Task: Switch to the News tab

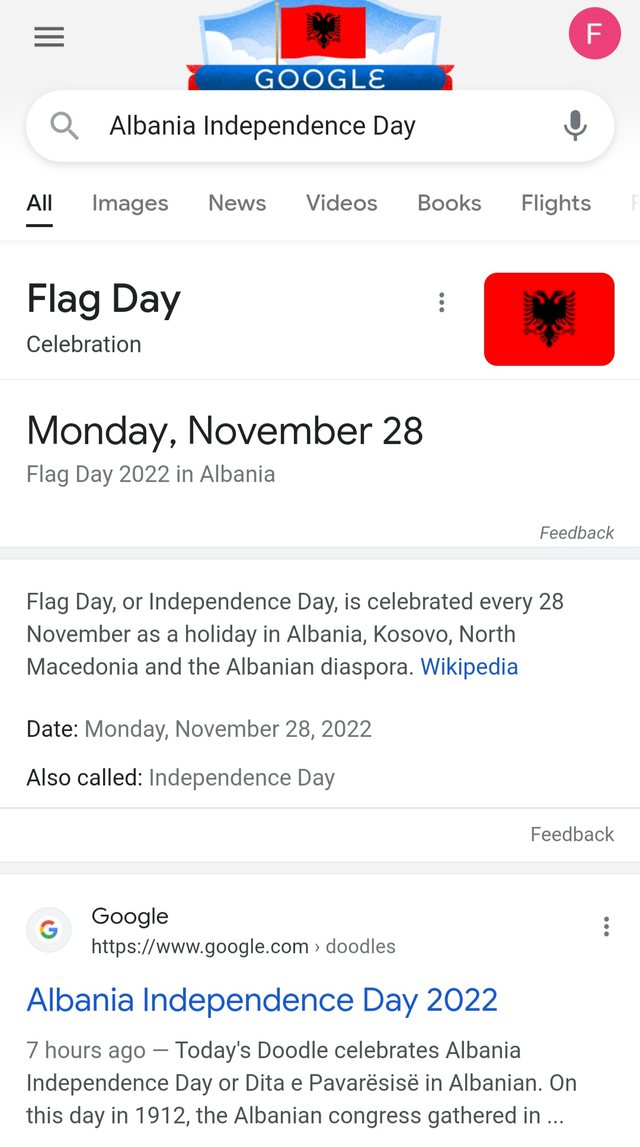Action: click(x=237, y=203)
